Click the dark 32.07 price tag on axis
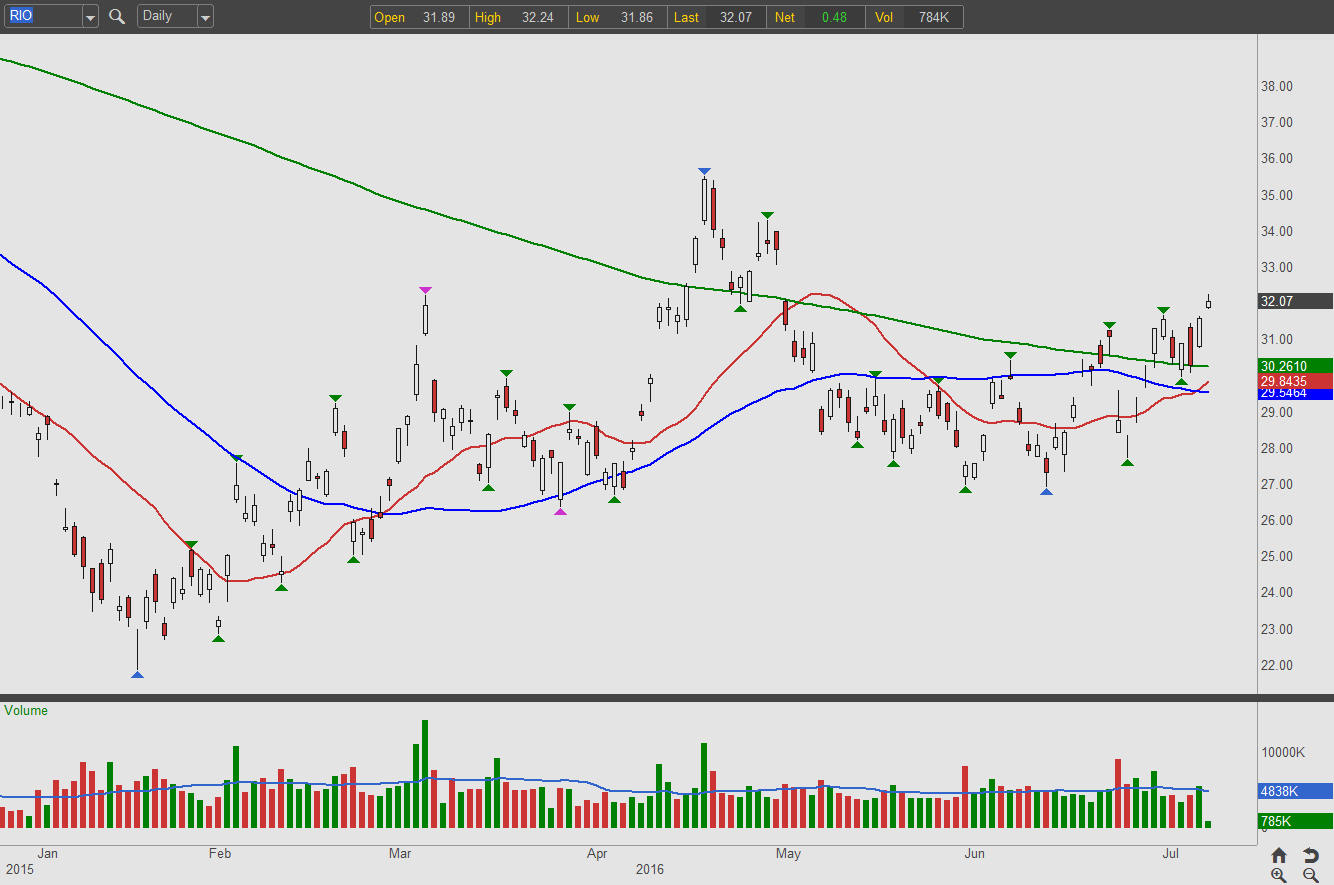 click(1295, 301)
